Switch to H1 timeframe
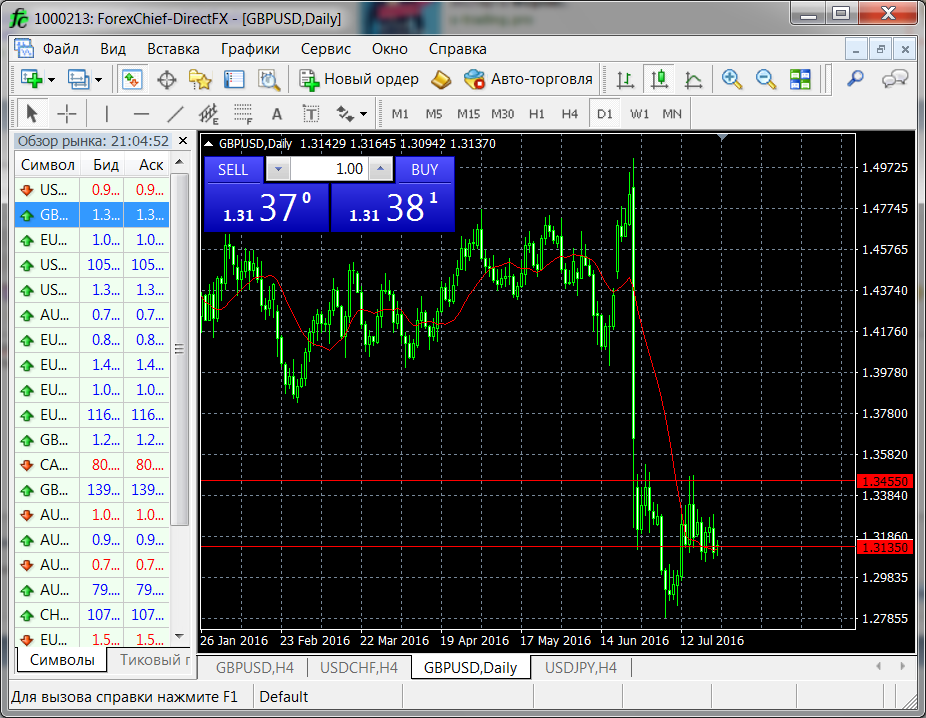 coord(536,114)
